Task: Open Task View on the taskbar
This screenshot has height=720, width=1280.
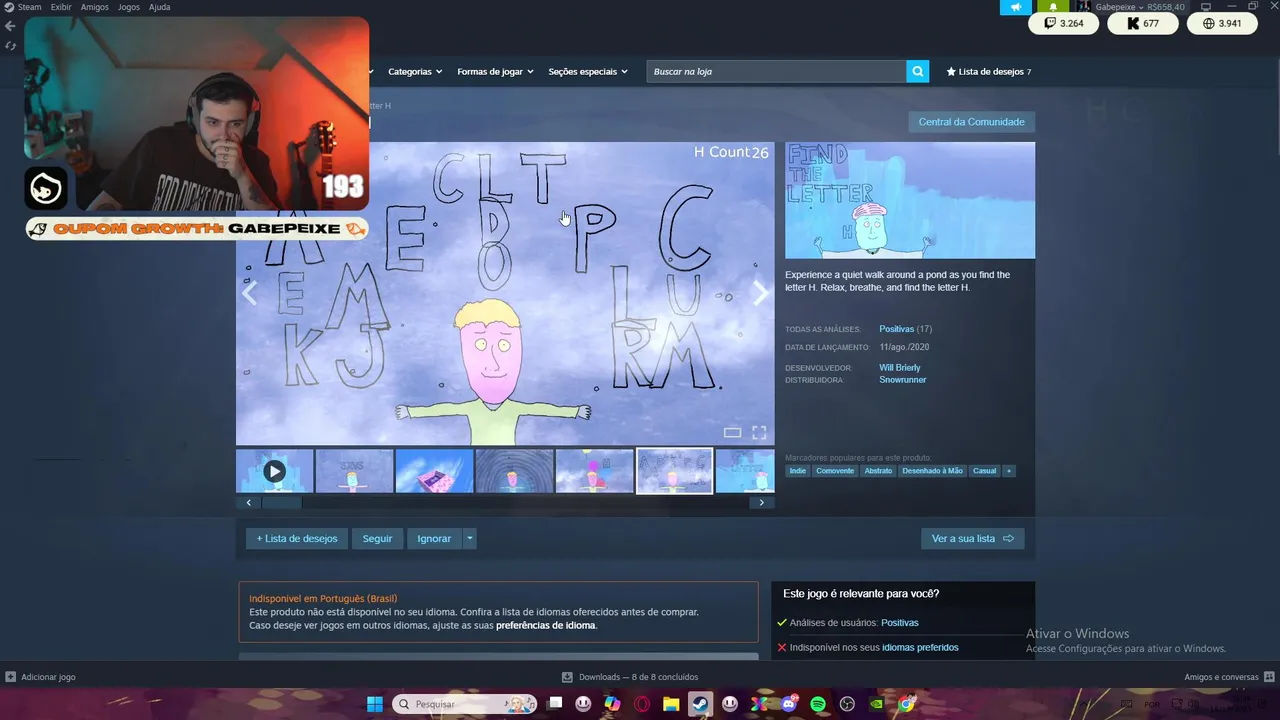Action: [556, 704]
